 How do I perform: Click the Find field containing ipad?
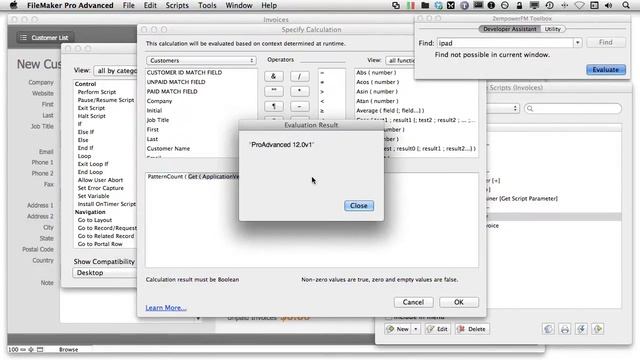(x=505, y=43)
